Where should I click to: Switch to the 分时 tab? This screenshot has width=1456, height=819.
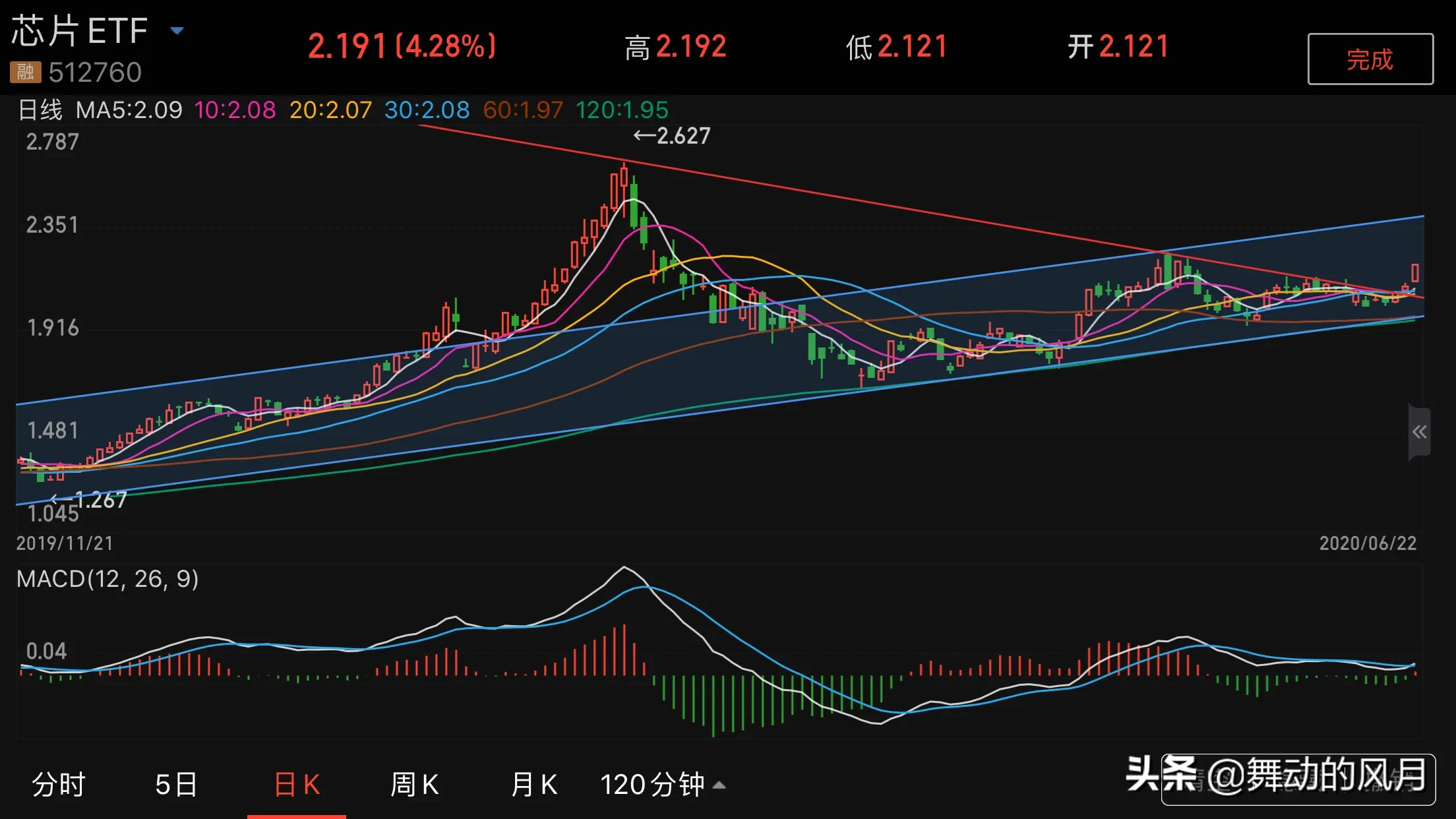click(x=59, y=784)
